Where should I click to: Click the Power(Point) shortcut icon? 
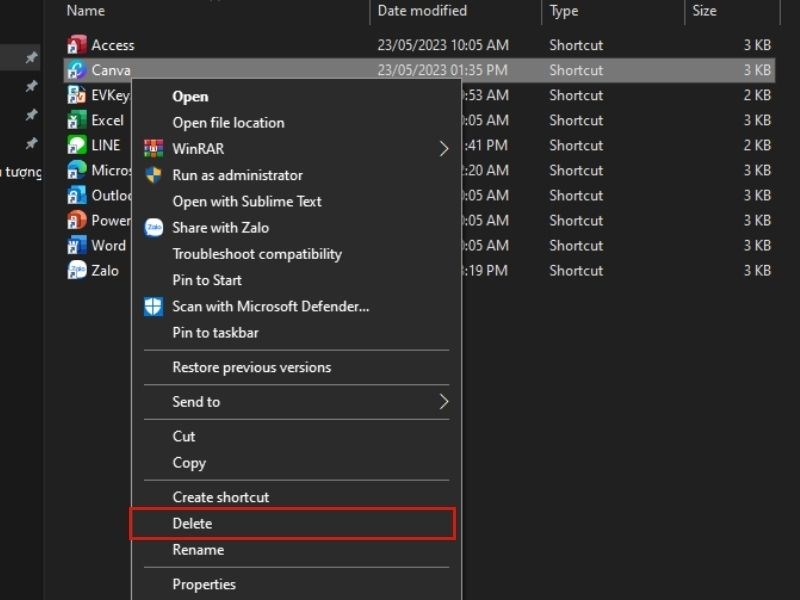point(78,220)
